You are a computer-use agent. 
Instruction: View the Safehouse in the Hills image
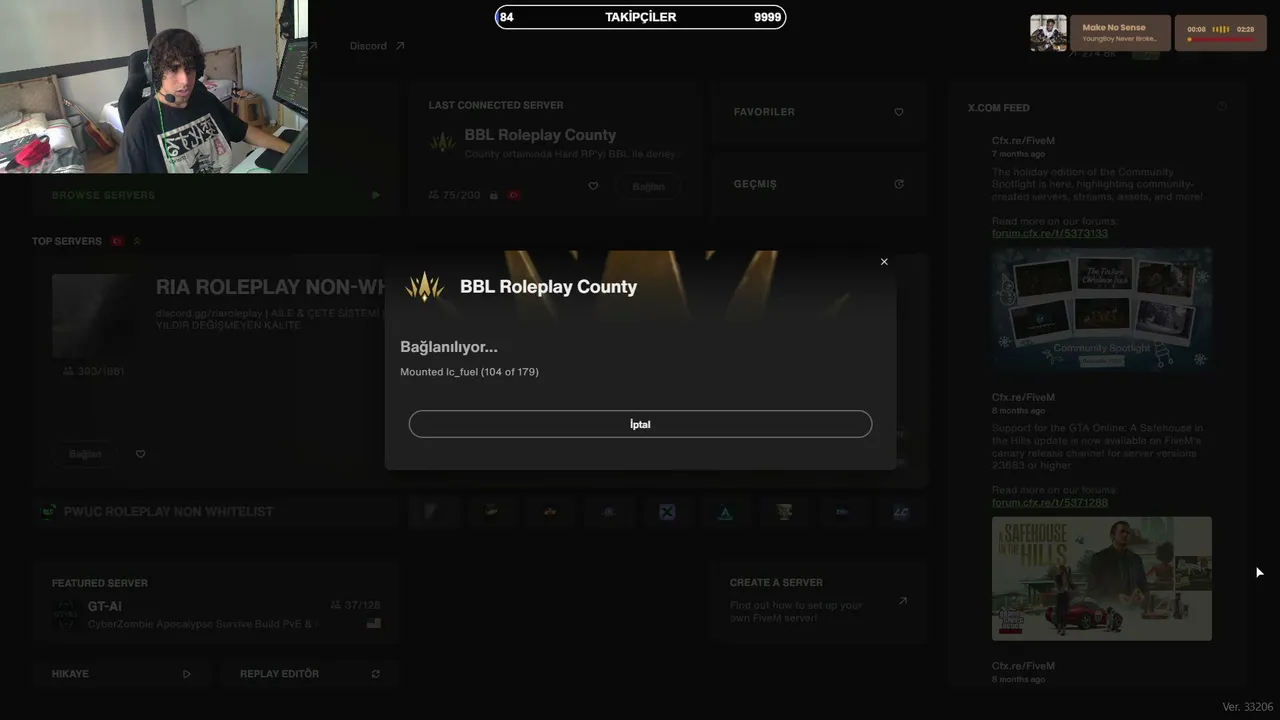coord(1102,578)
